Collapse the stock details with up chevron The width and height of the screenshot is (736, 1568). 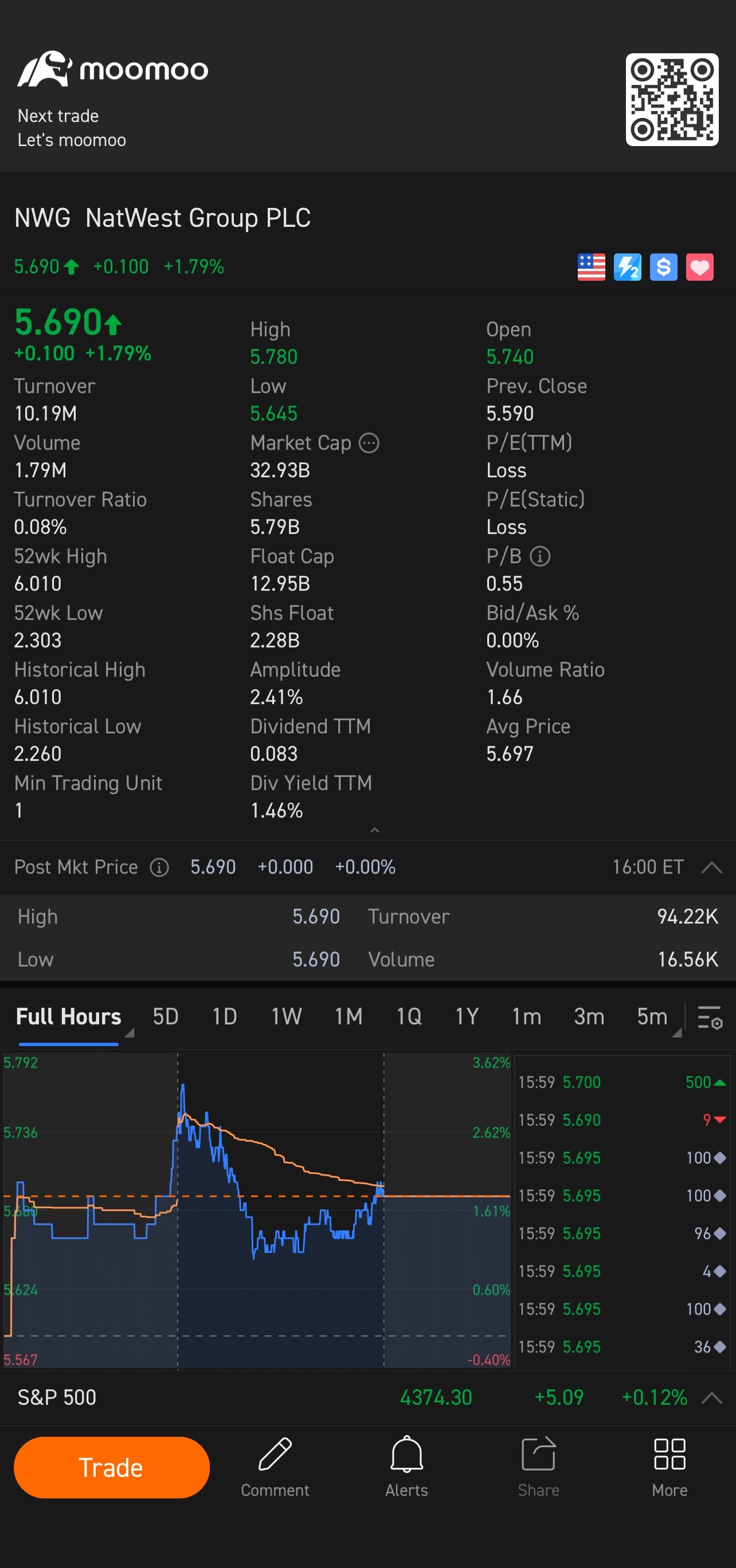point(375,830)
